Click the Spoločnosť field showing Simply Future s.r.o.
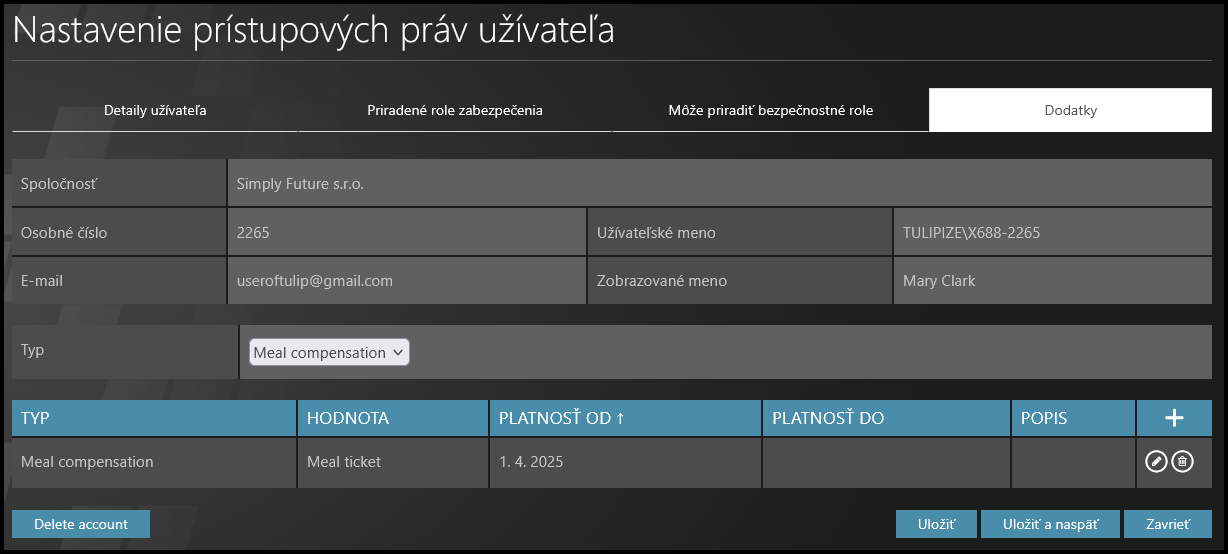 click(x=718, y=184)
